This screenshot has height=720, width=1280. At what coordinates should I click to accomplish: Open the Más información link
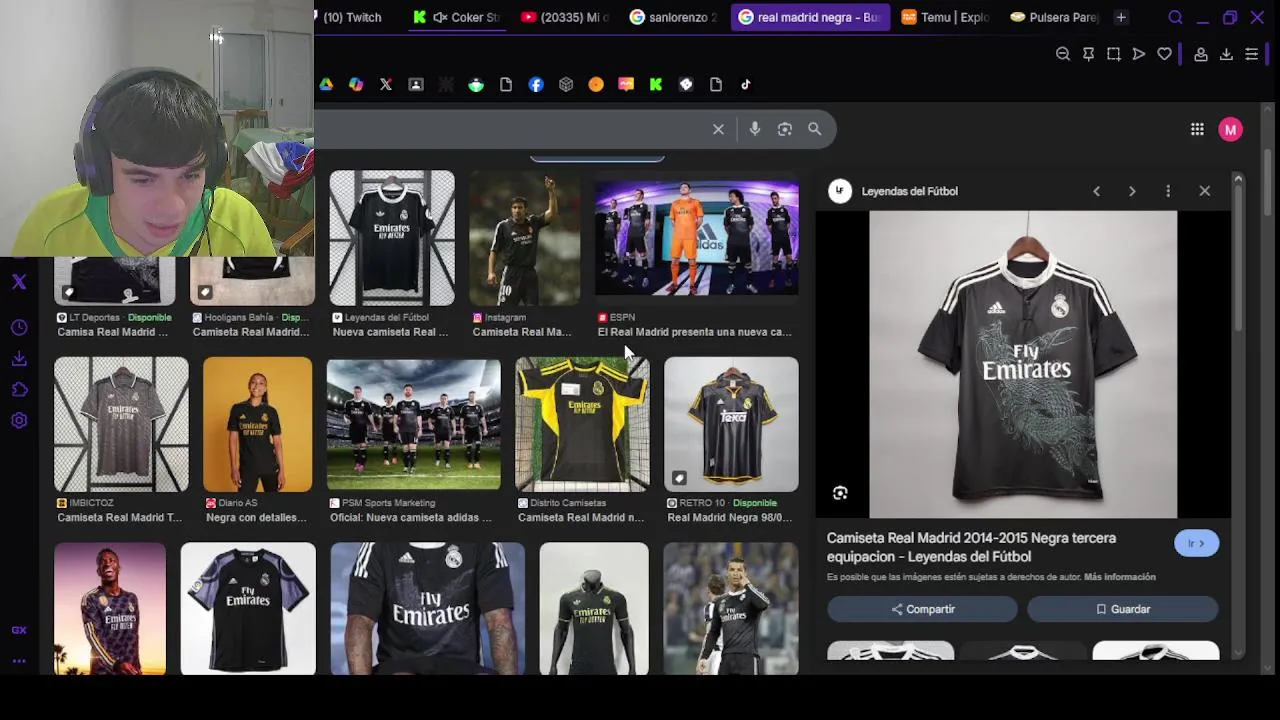[1120, 577]
